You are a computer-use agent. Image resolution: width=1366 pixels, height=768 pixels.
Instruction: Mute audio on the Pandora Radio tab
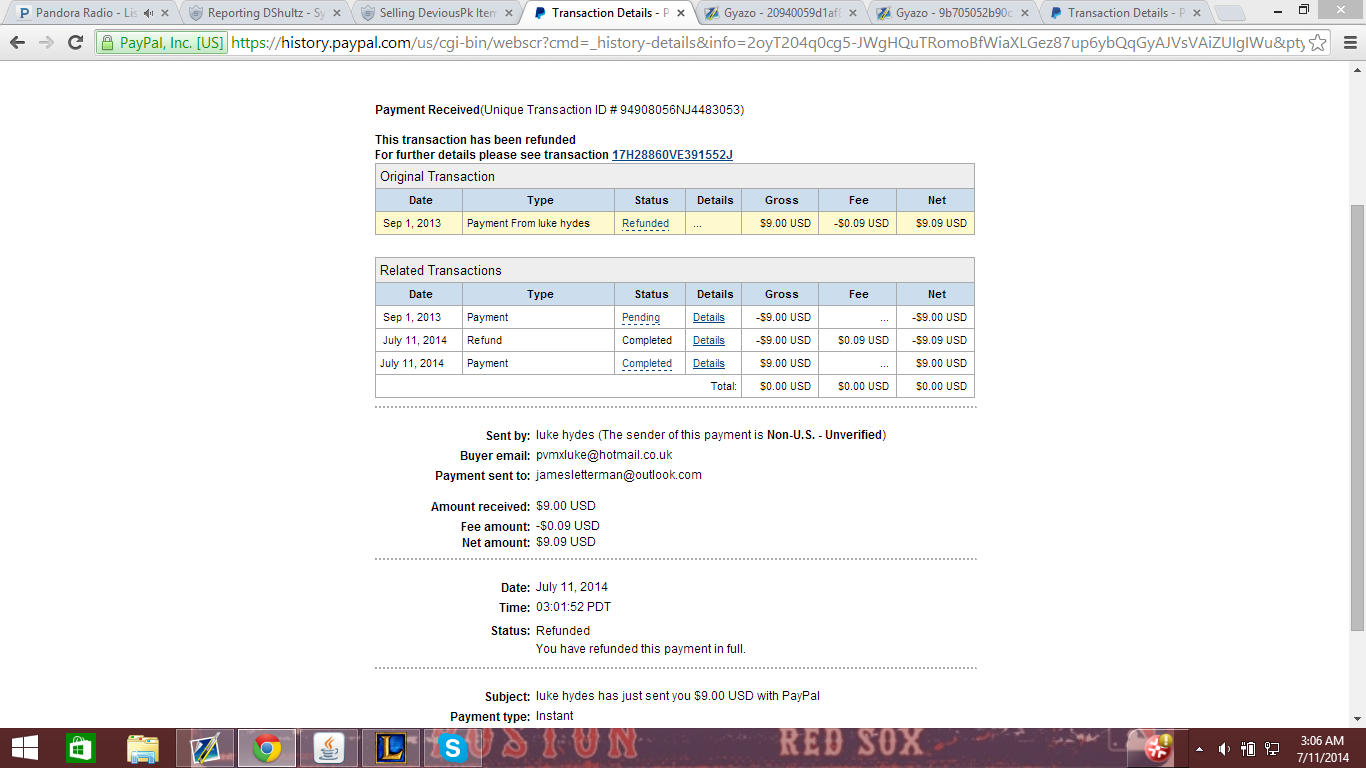tap(149, 13)
